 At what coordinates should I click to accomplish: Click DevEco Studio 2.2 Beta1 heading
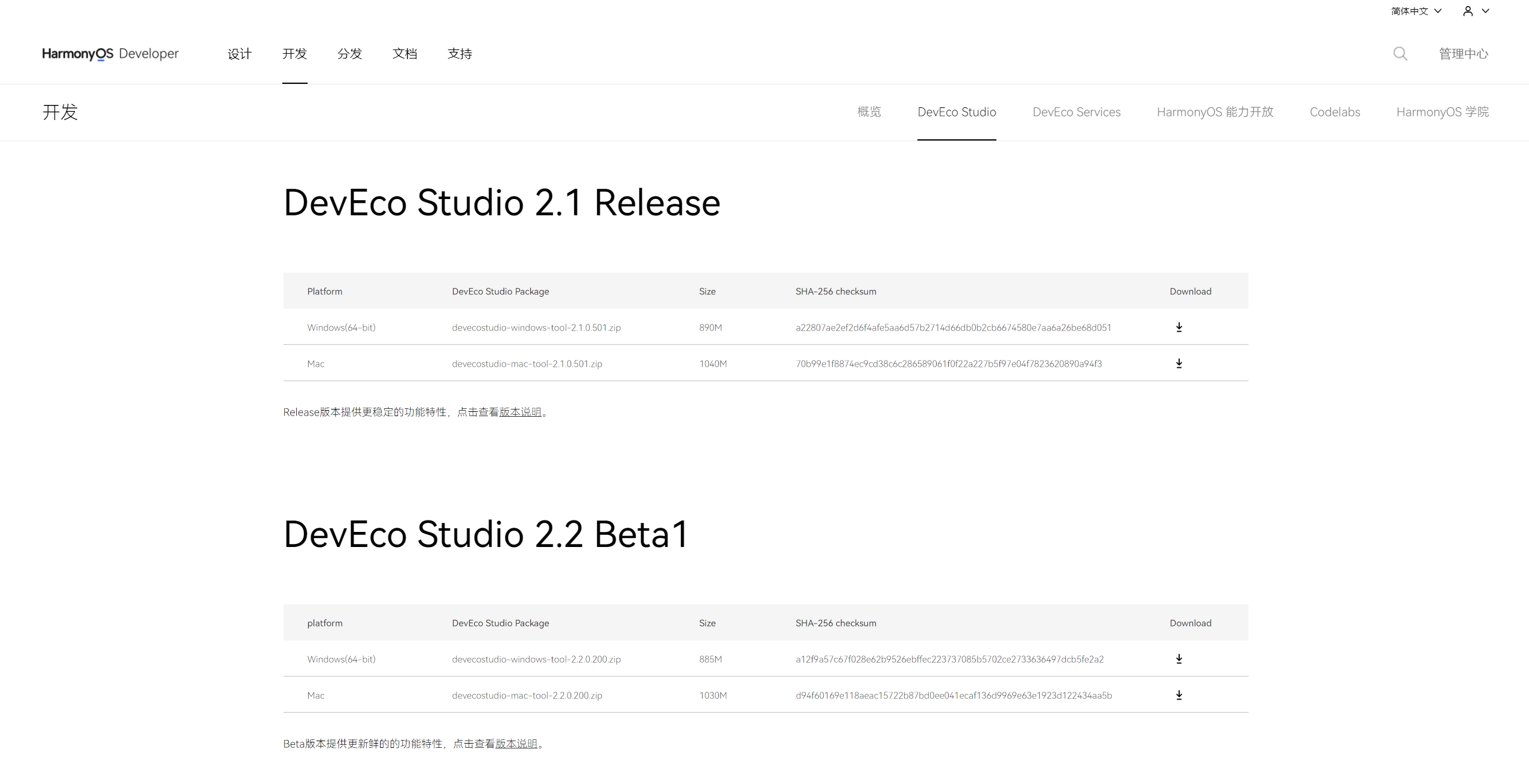pos(486,534)
